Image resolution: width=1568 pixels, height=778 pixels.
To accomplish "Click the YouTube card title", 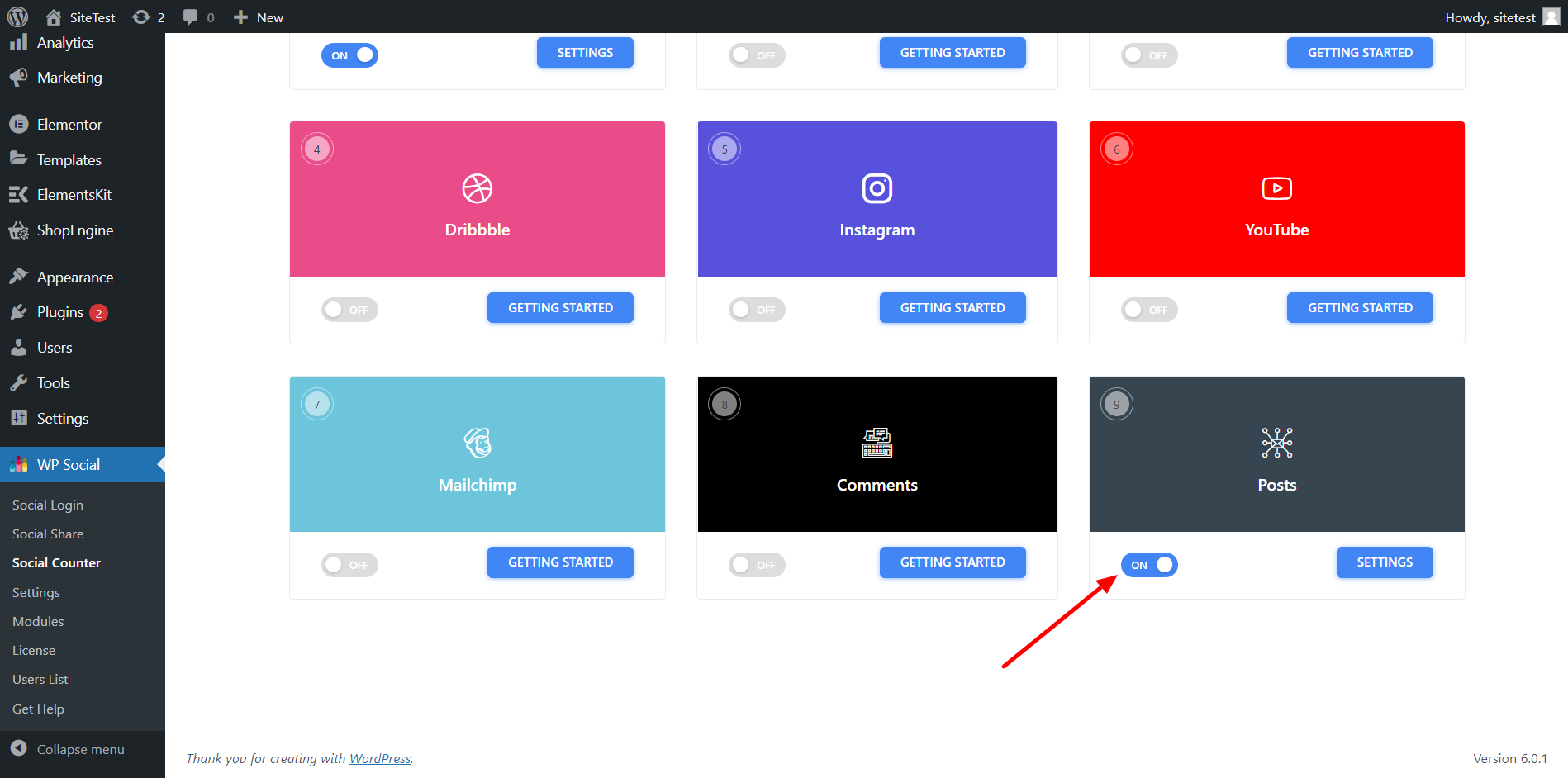I will point(1277,230).
